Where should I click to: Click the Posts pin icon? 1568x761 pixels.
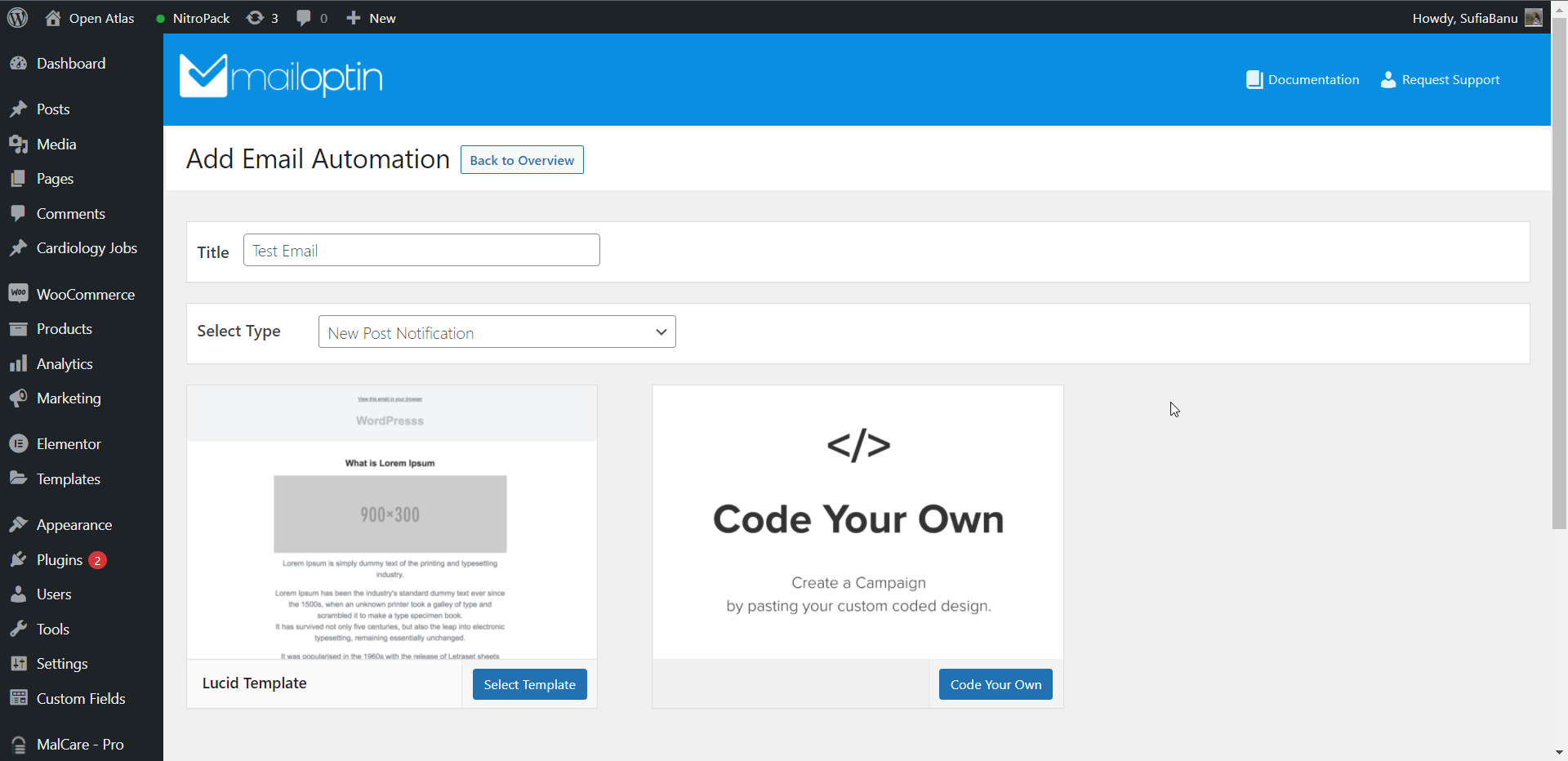[18, 109]
